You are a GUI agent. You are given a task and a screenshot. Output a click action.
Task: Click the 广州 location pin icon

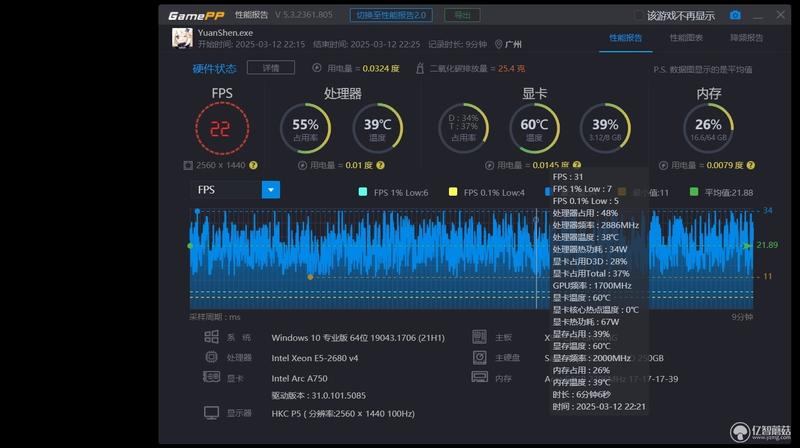pos(498,44)
